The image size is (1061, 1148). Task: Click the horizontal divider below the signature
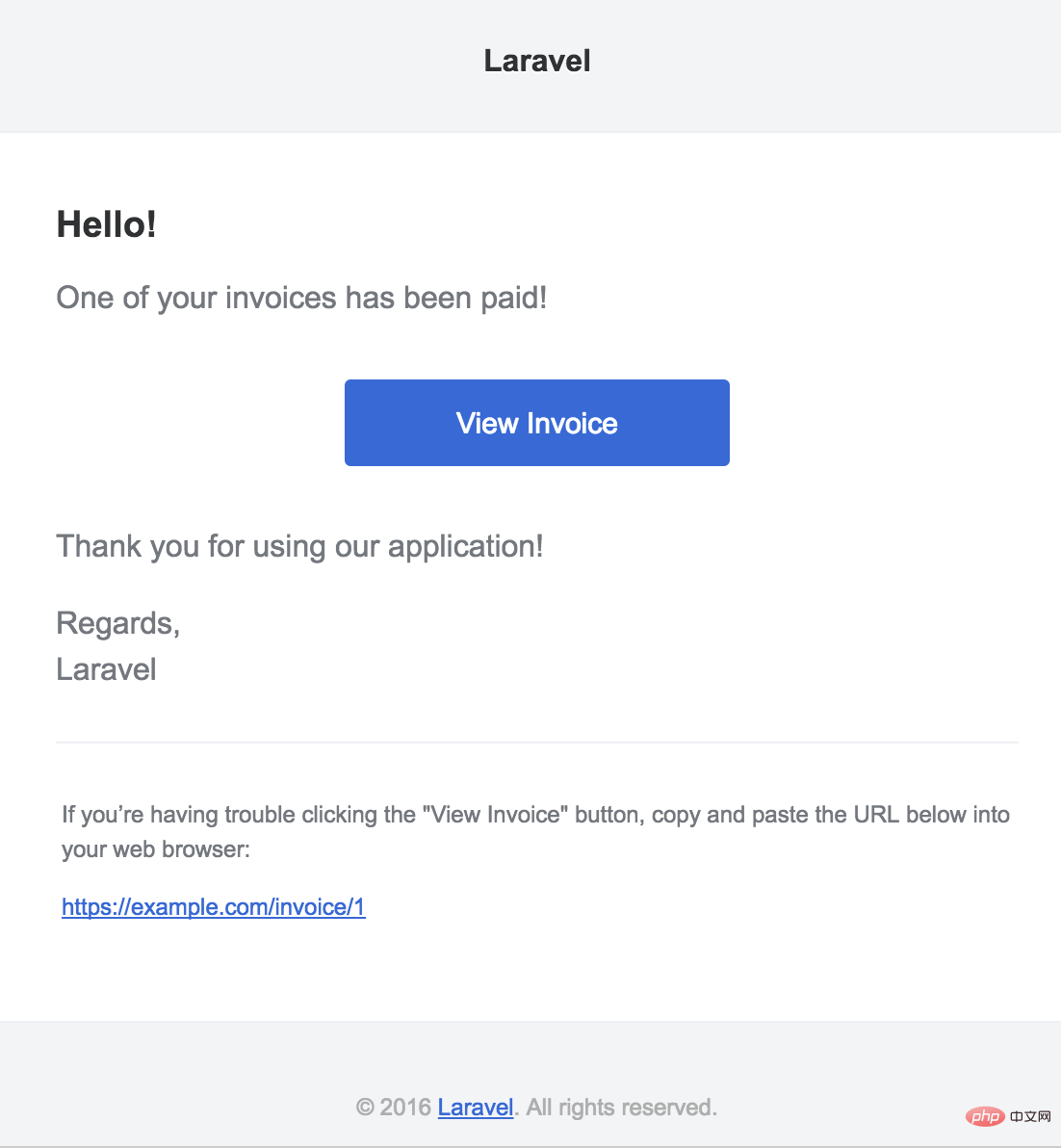[x=537, y=743]
